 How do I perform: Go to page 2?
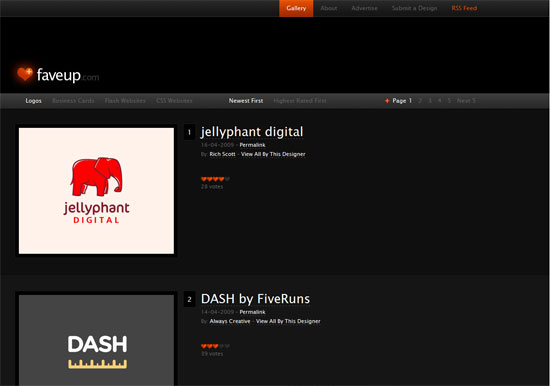pos(420,101)
